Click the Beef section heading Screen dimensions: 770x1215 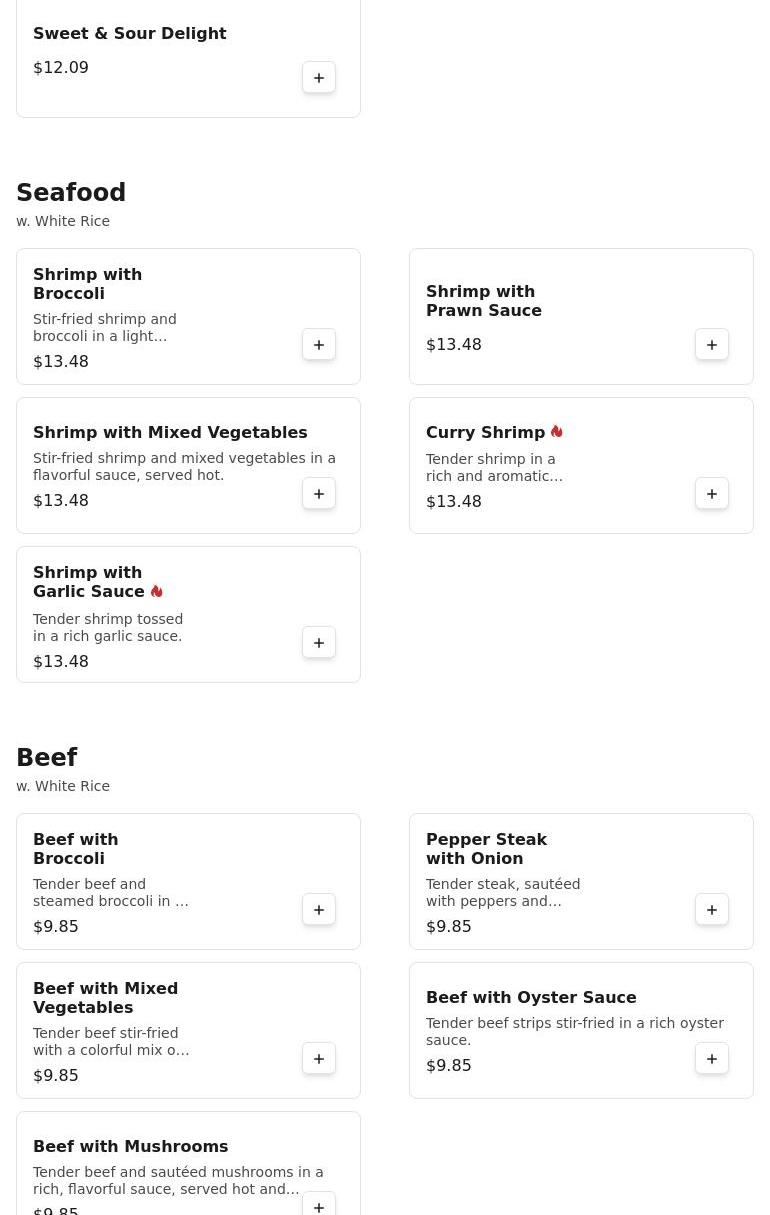click(47, 758)
